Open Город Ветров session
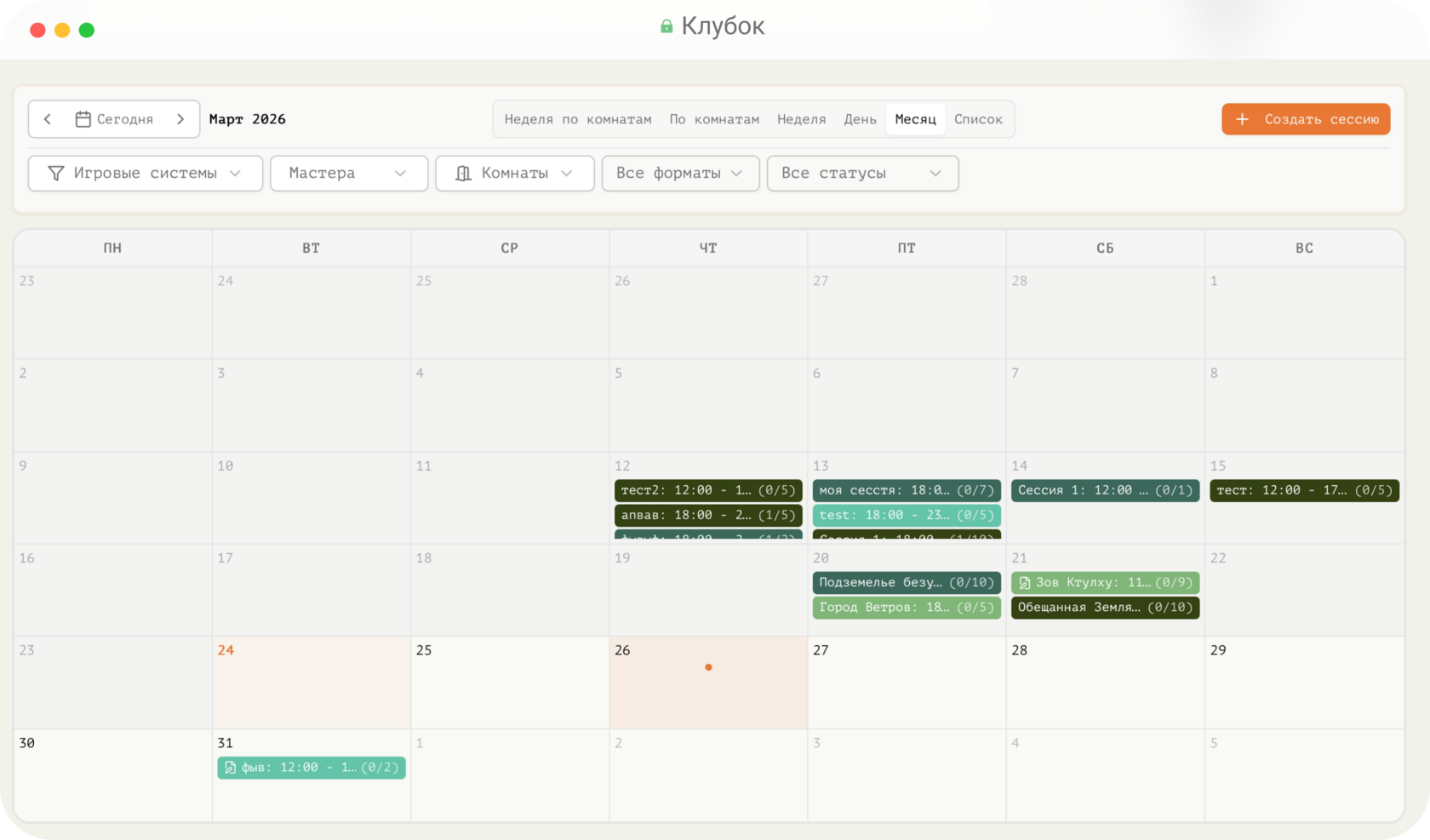Screen dimensions: 1430x840 pyautogui.click(x=907, y=608)
